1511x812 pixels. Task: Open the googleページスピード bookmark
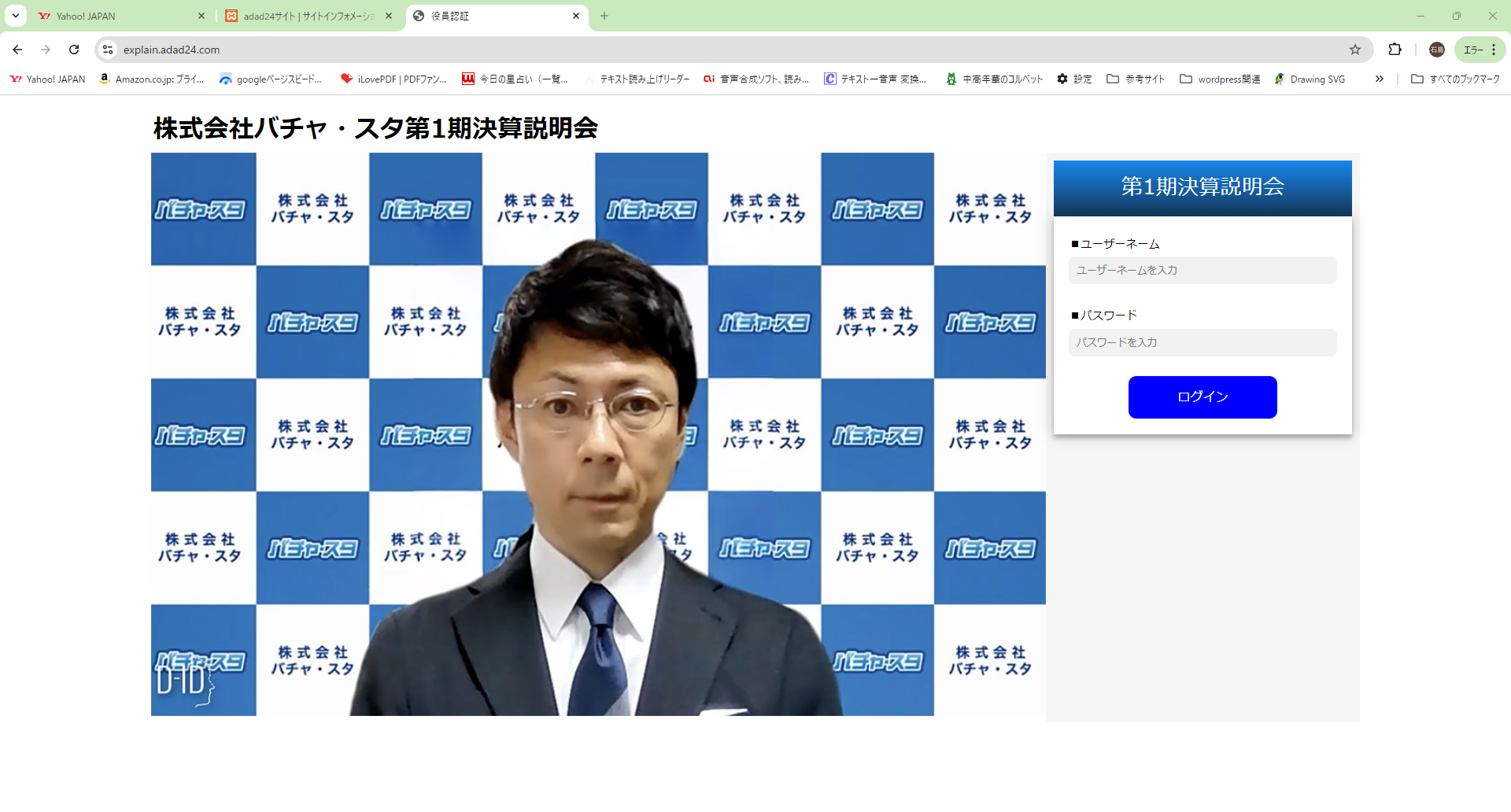pyautogui.click(x=271, y=79)
